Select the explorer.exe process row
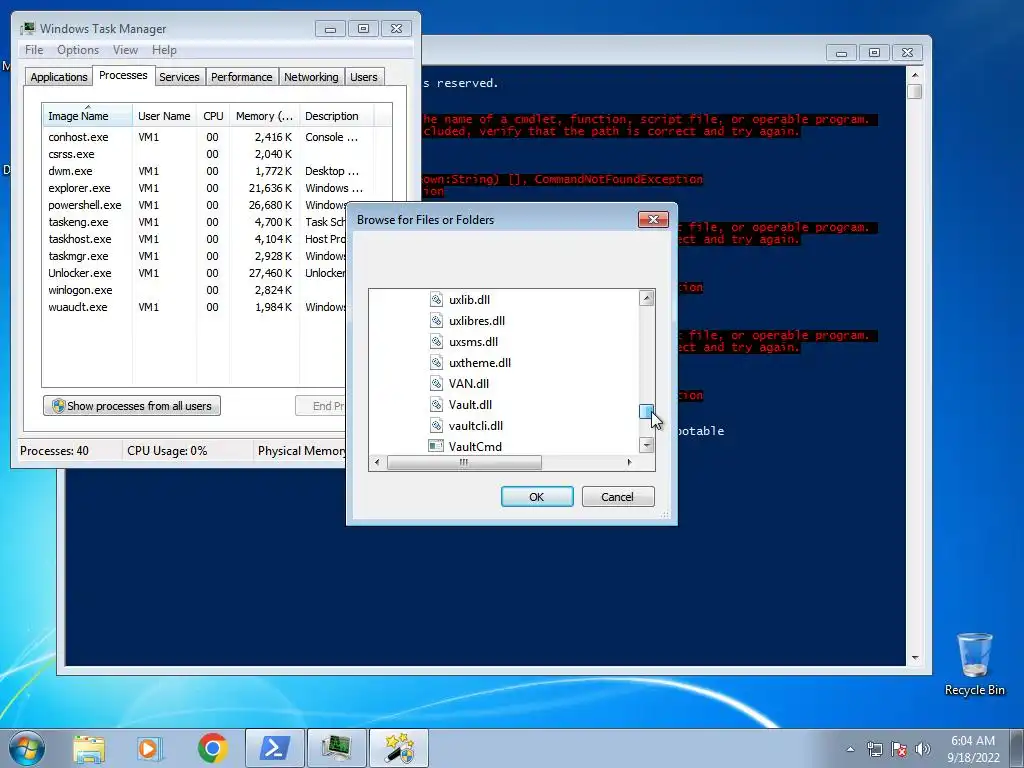Viewport: 1024px width, 768px height. tap(217, 188)
